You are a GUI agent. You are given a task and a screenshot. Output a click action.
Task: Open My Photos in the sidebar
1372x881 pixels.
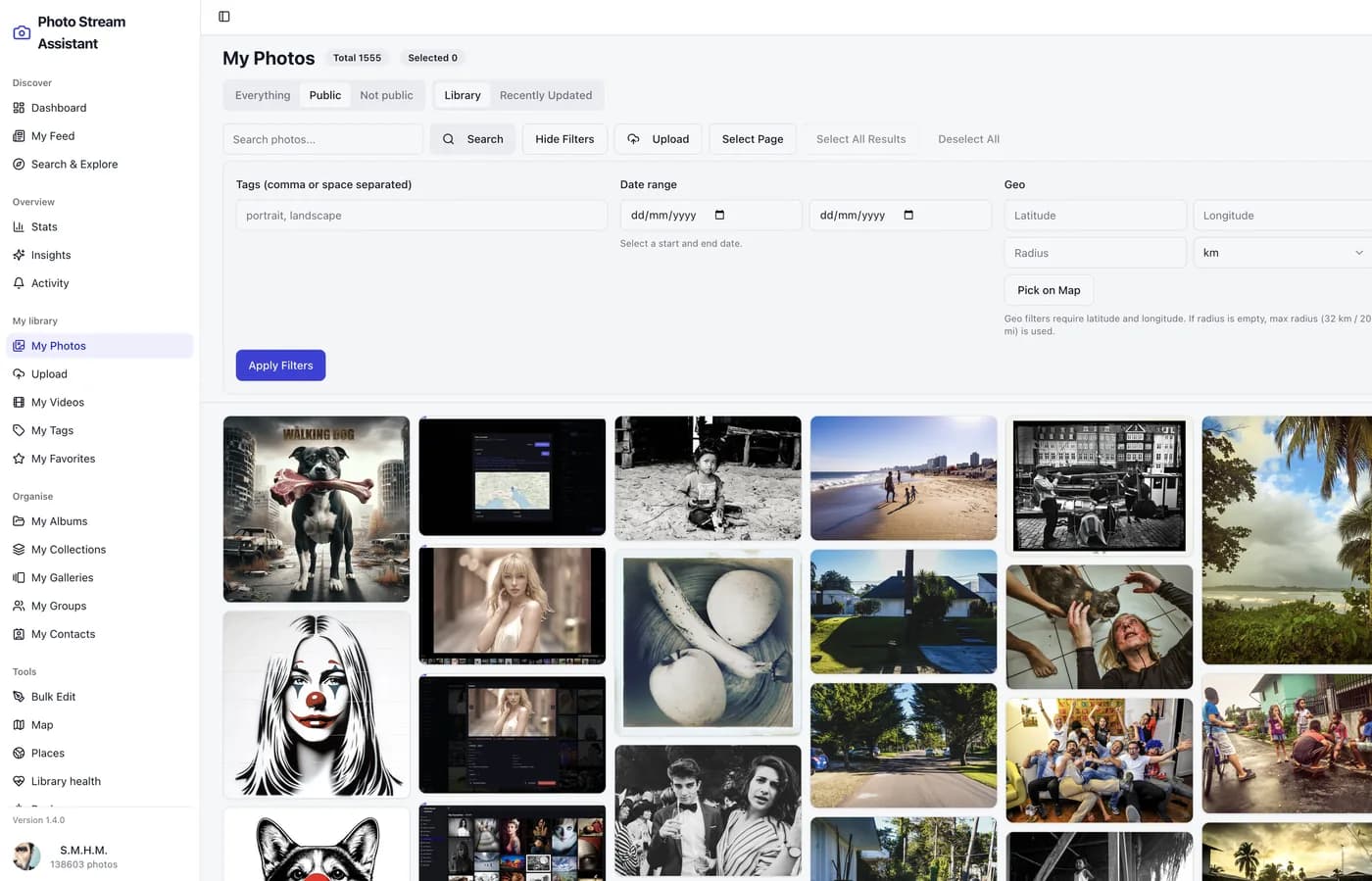click(x=100, y=346)
